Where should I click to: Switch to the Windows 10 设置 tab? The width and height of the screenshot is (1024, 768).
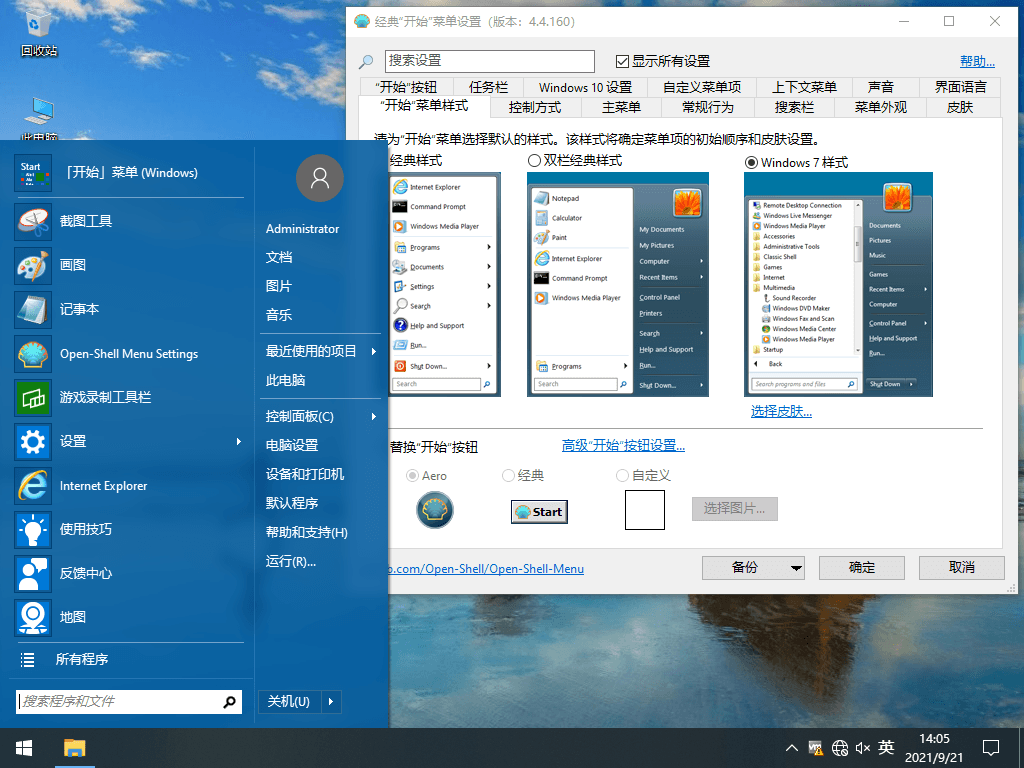[x=585, y=88]
